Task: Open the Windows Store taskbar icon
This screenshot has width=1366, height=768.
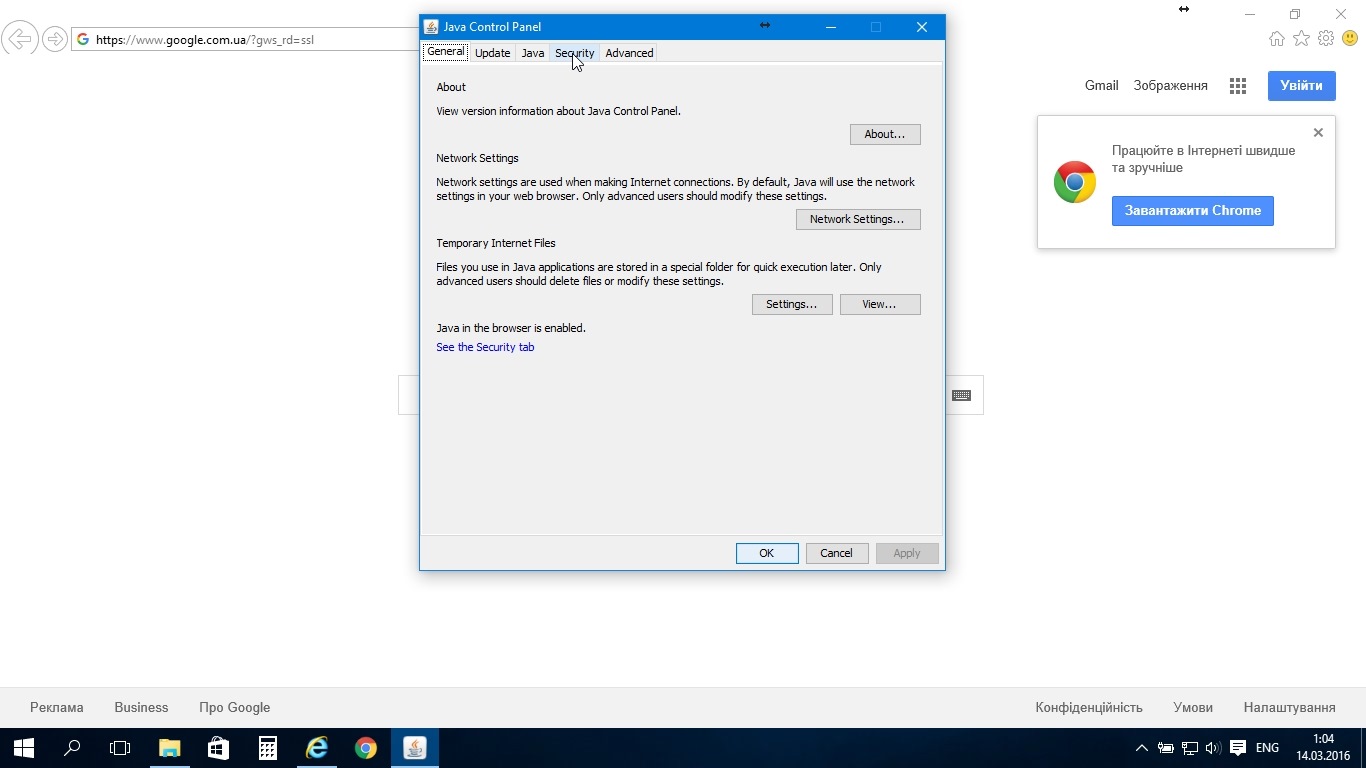Action: click(218, 748)
